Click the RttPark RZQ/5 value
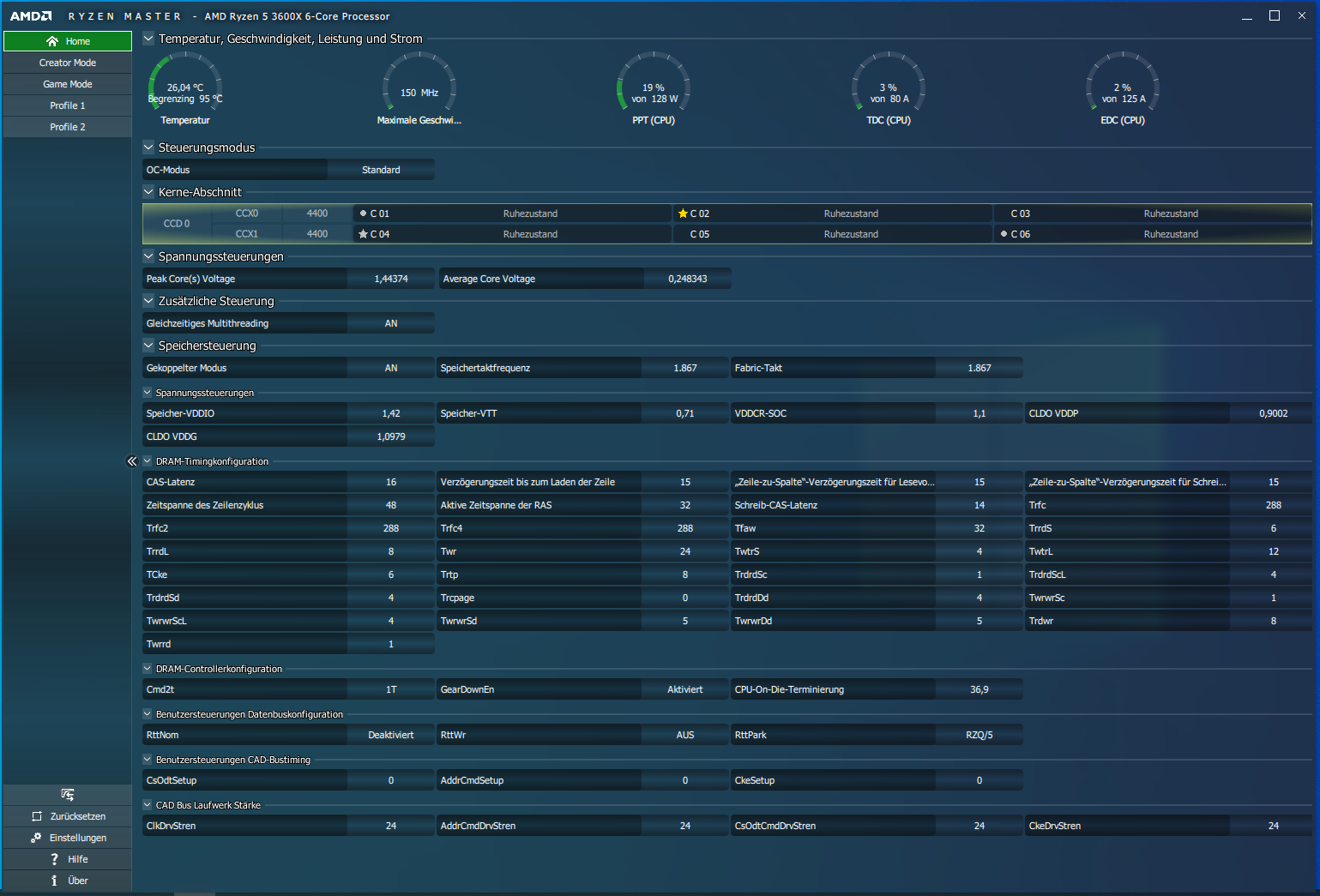 click(979, 735)
